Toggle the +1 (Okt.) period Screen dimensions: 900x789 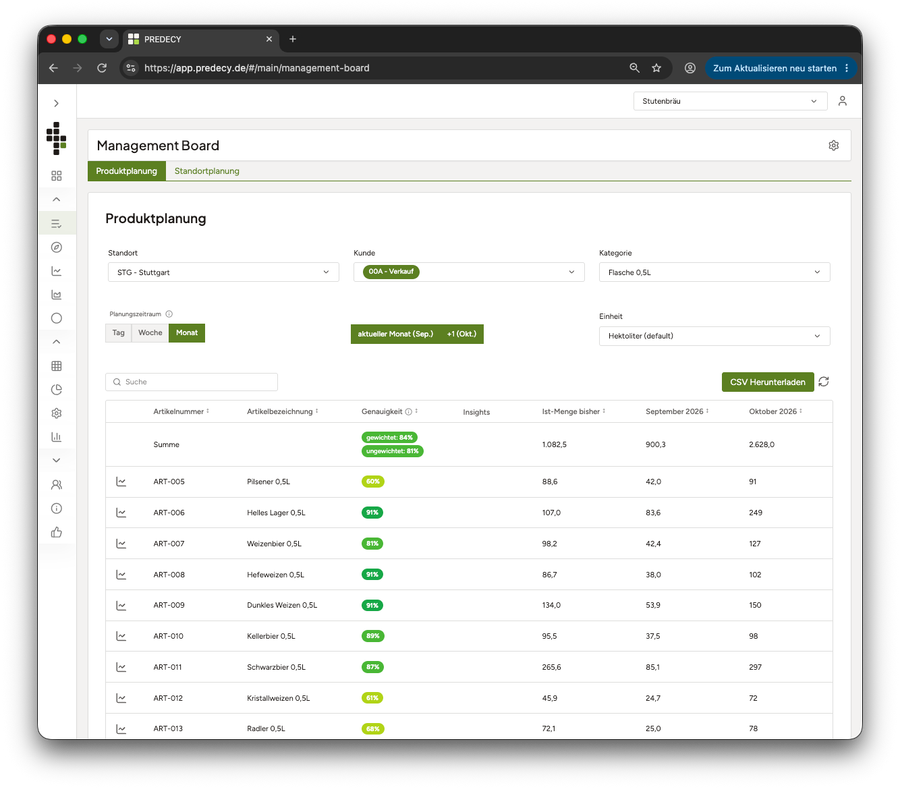pyautogui.click(x=461, y=334)
